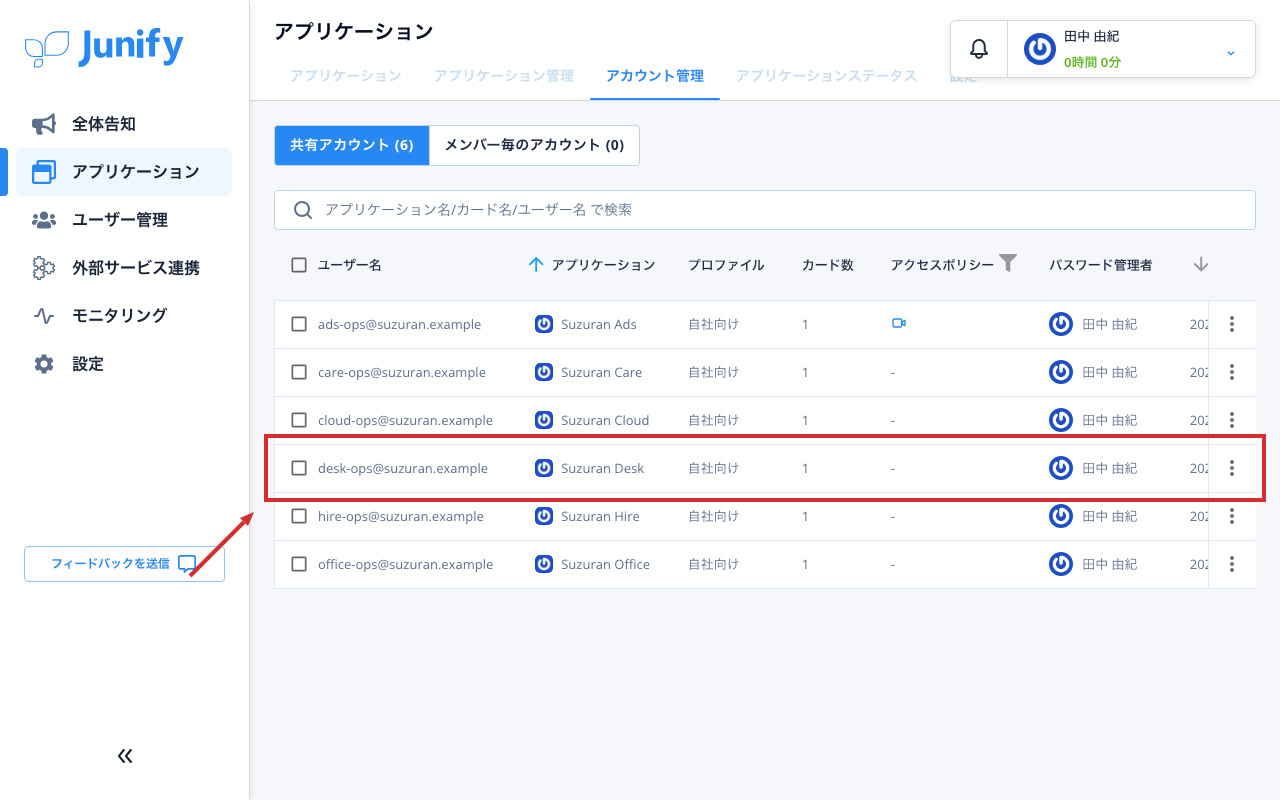The image size is (1280, 800).
Task: Collapse the sidebar with double chevron
Action: 125,756
